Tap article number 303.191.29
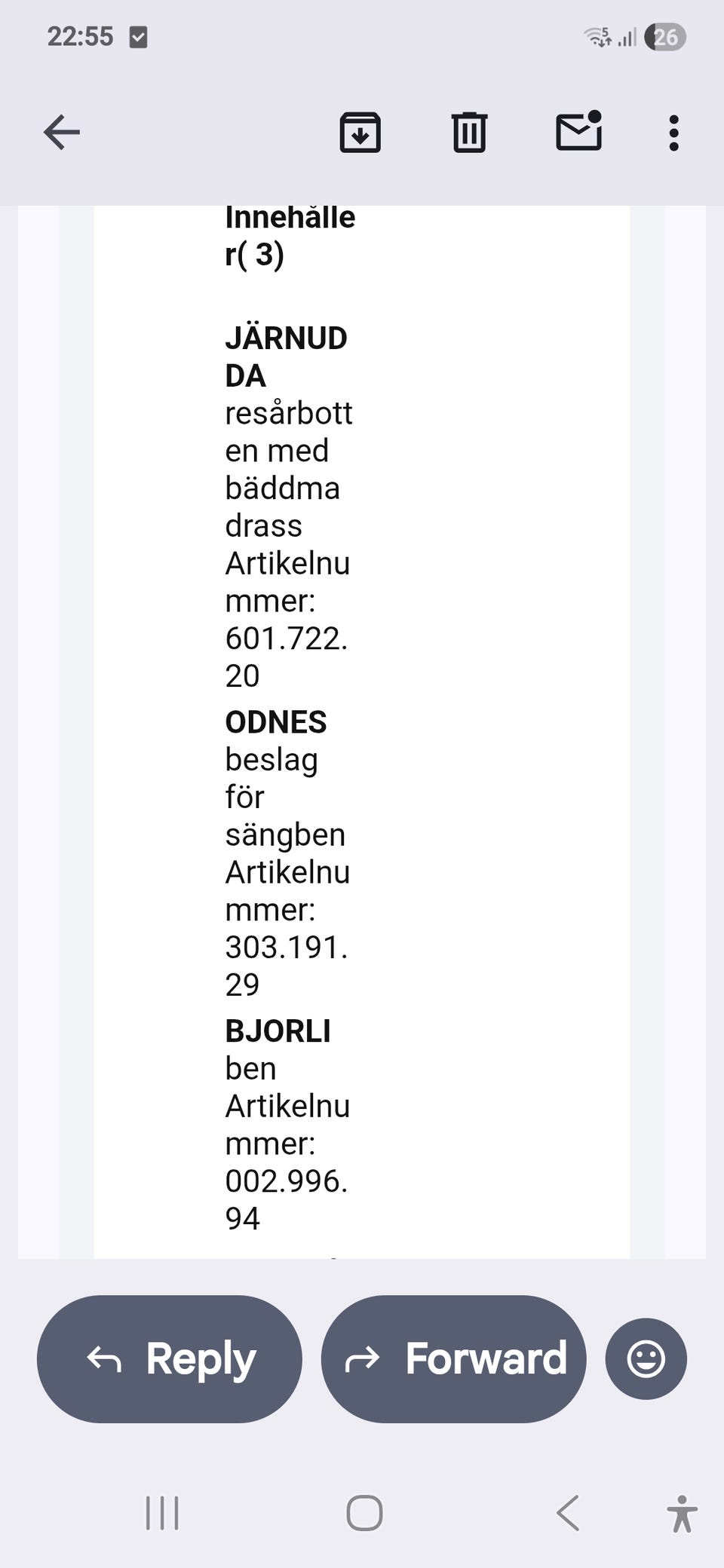This screenshot has height=1568, width=724. pyautogui.click(x=286, y=966)
